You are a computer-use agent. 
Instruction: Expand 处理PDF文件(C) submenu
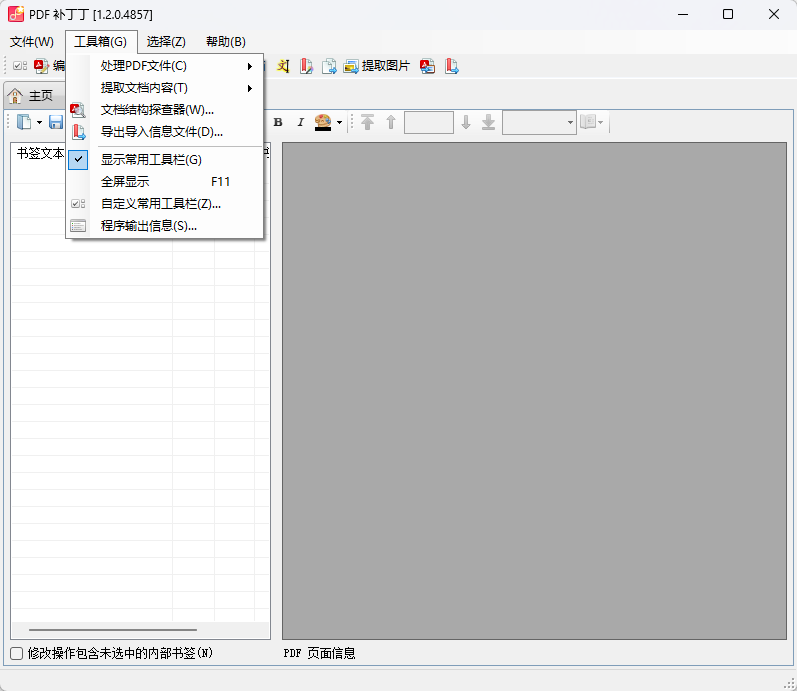pyautogui.click(x=165, y=66)
